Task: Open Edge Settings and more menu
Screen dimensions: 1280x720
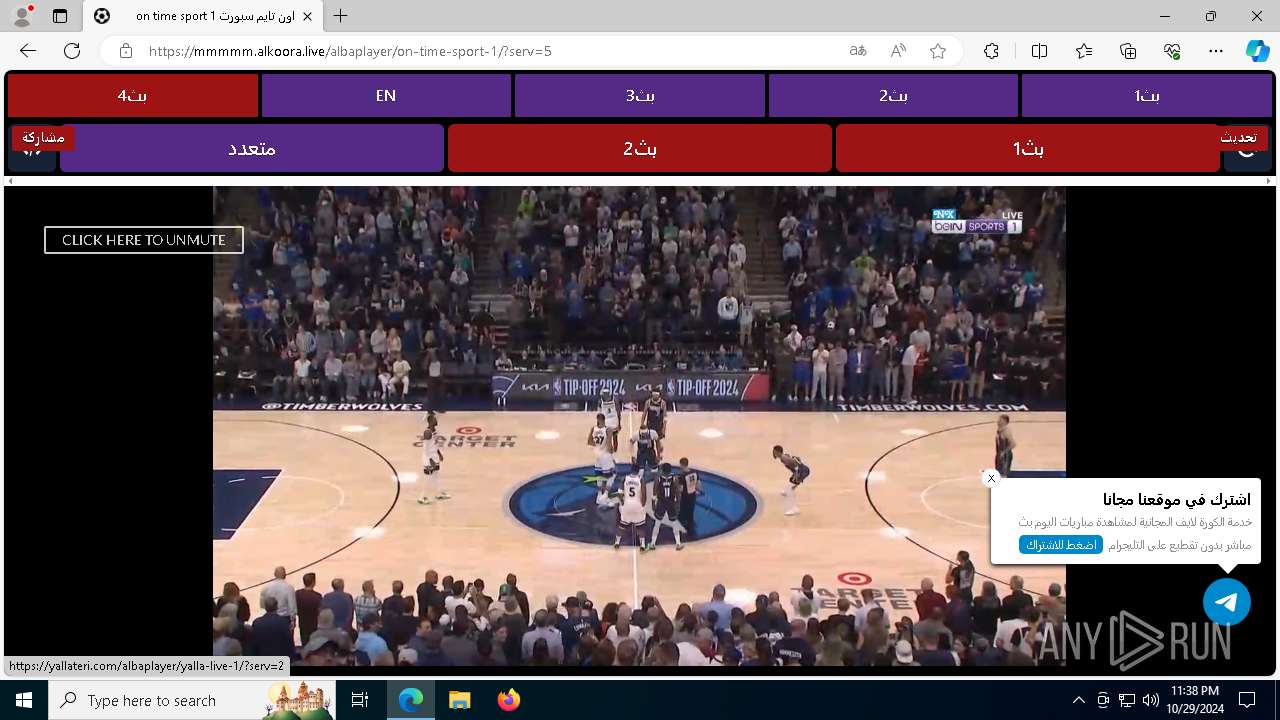Action: pos(1216,51)
